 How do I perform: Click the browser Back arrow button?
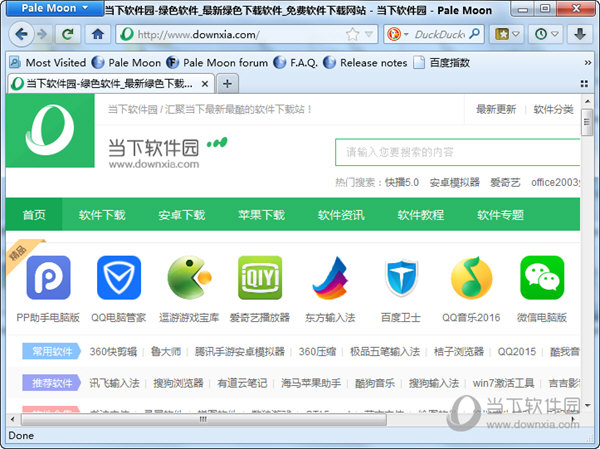pos(20,33)
